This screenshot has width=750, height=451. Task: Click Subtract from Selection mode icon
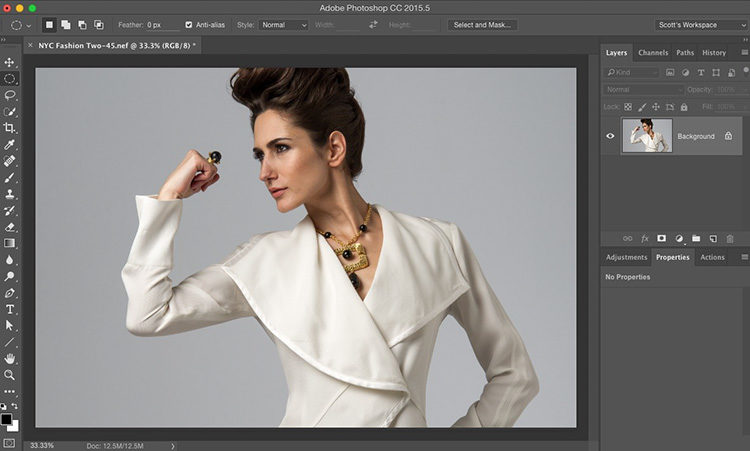[82, 25]
